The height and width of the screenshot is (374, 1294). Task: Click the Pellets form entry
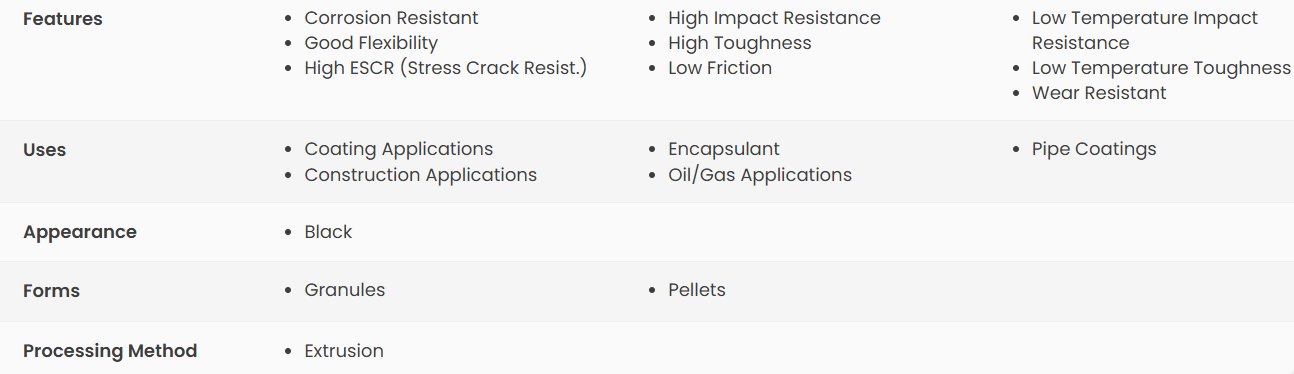[x=697, y=290]
